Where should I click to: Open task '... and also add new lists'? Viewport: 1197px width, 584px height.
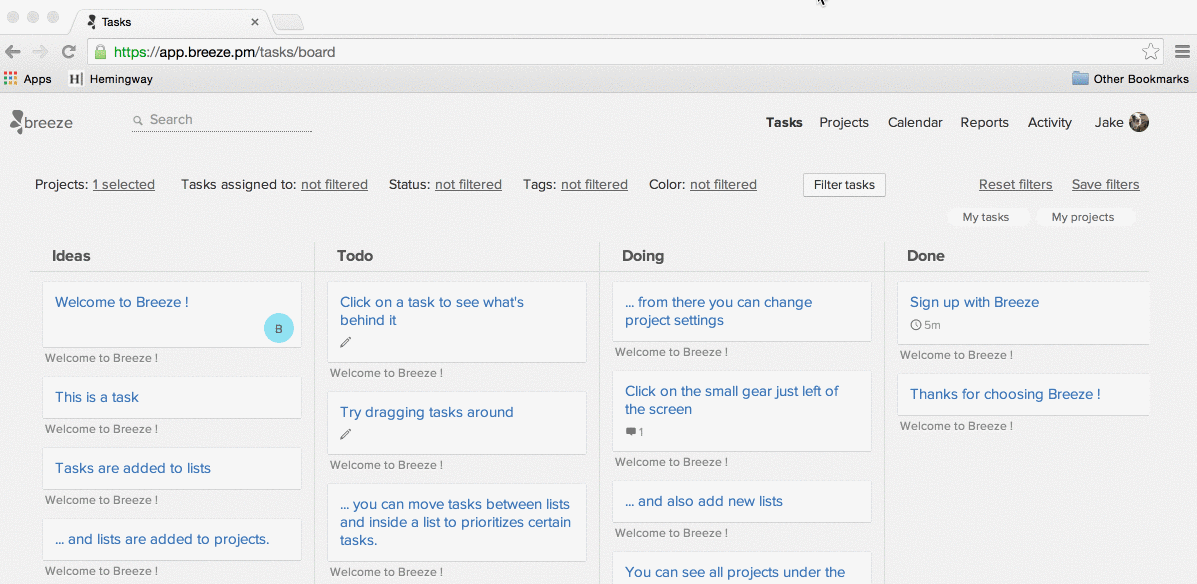[x=704, y=501]
